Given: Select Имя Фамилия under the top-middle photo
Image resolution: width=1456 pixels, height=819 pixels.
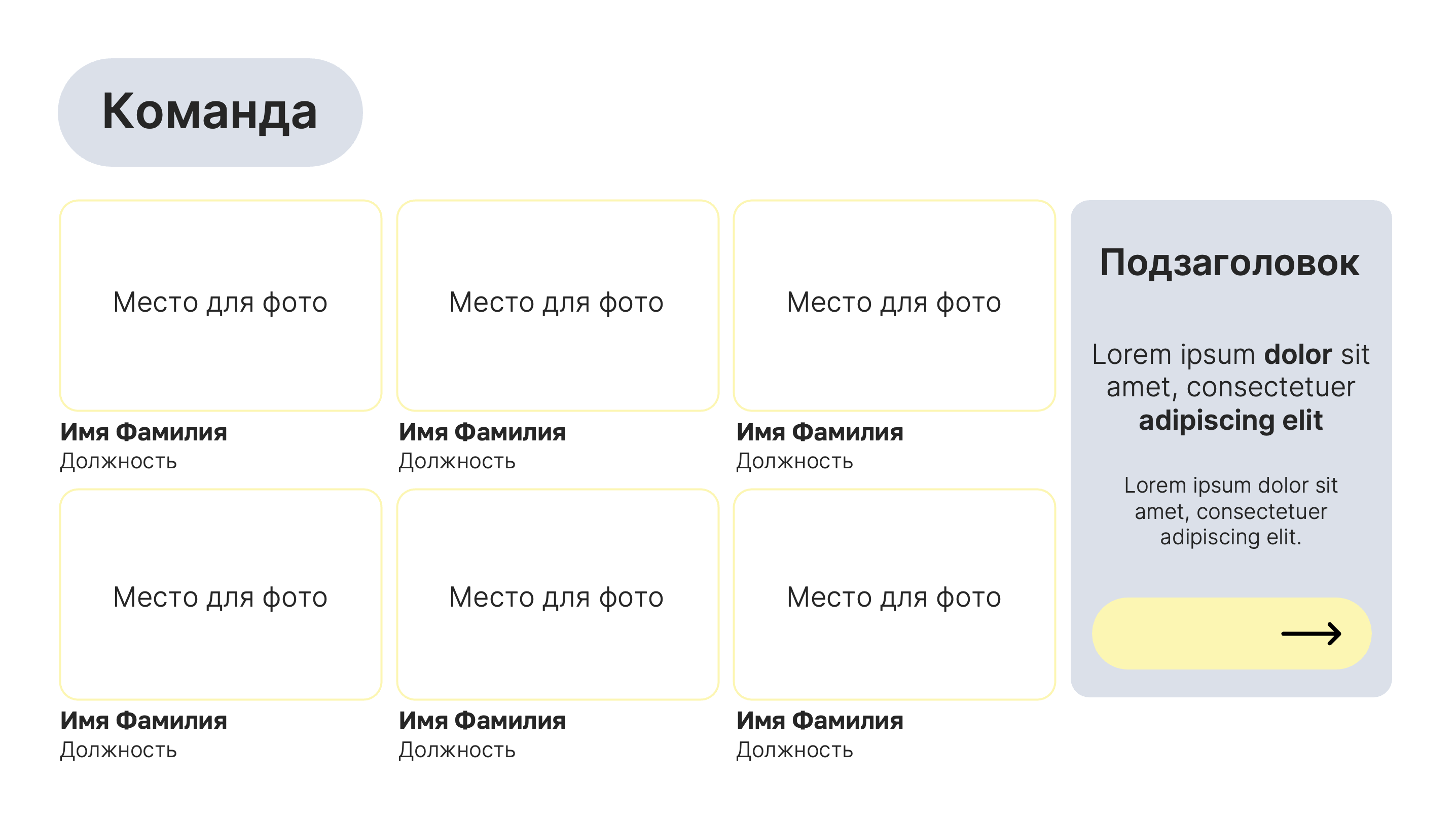Looking at the screenshot, I should click(482, 432).
